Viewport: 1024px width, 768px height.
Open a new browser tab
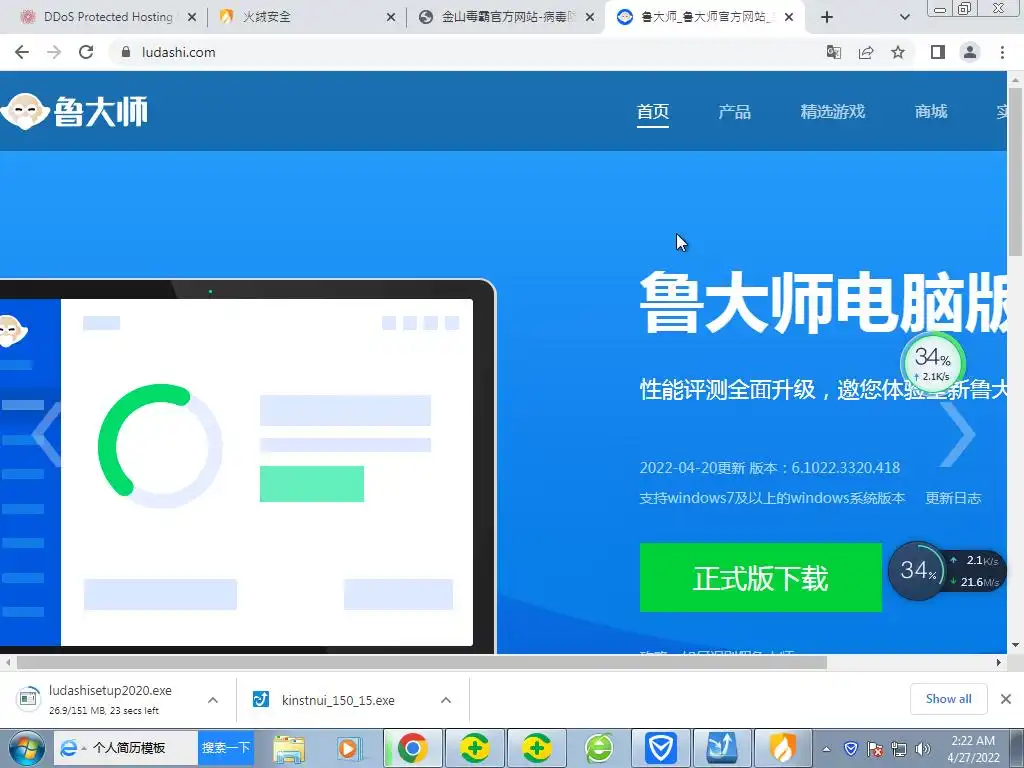827,17
